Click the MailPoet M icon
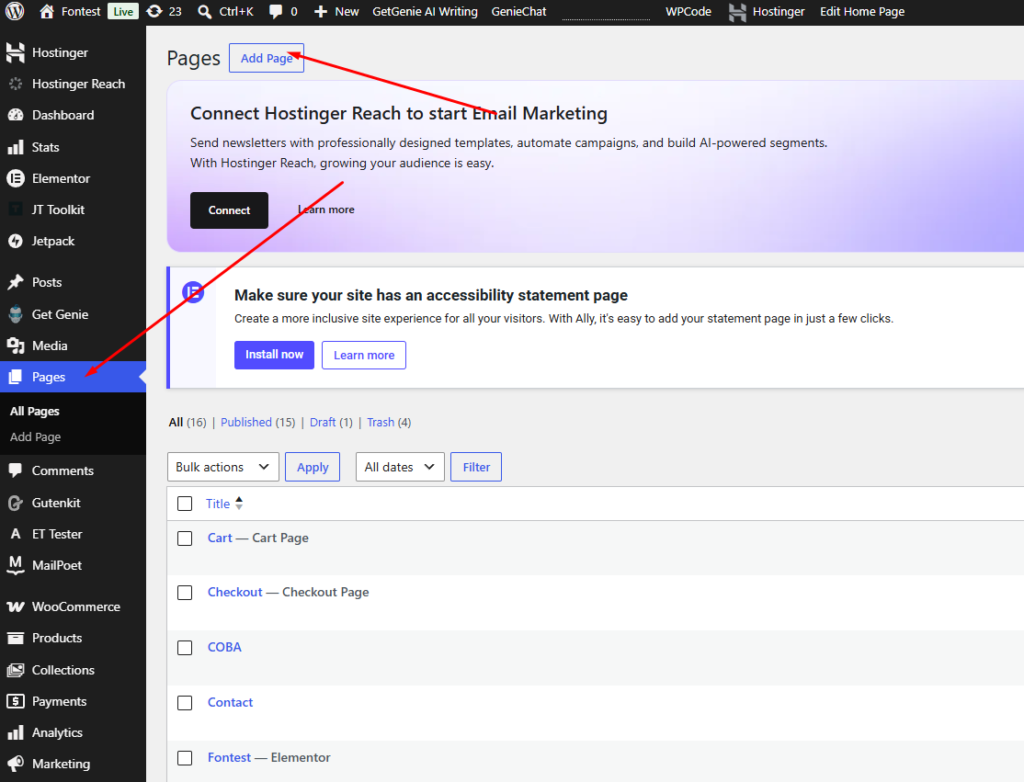Image resolution: width=1024 pixels, height=782 pixels. click(x=16, y=565)
